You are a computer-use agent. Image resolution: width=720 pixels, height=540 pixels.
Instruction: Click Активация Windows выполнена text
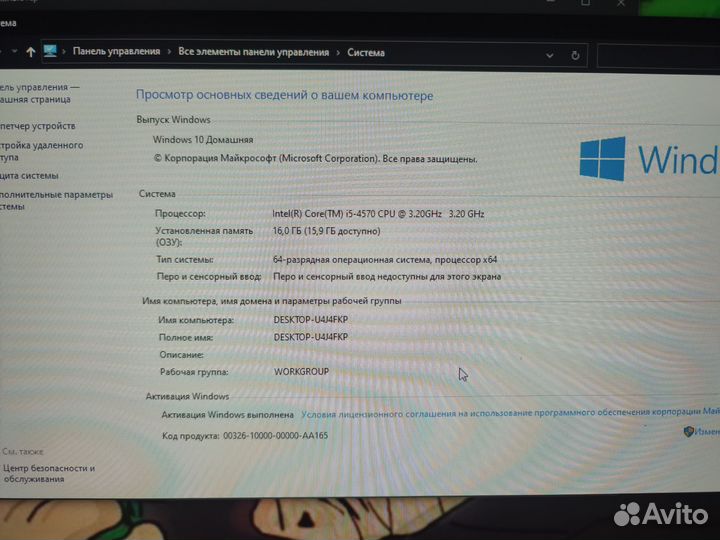(x=227, y=415)
